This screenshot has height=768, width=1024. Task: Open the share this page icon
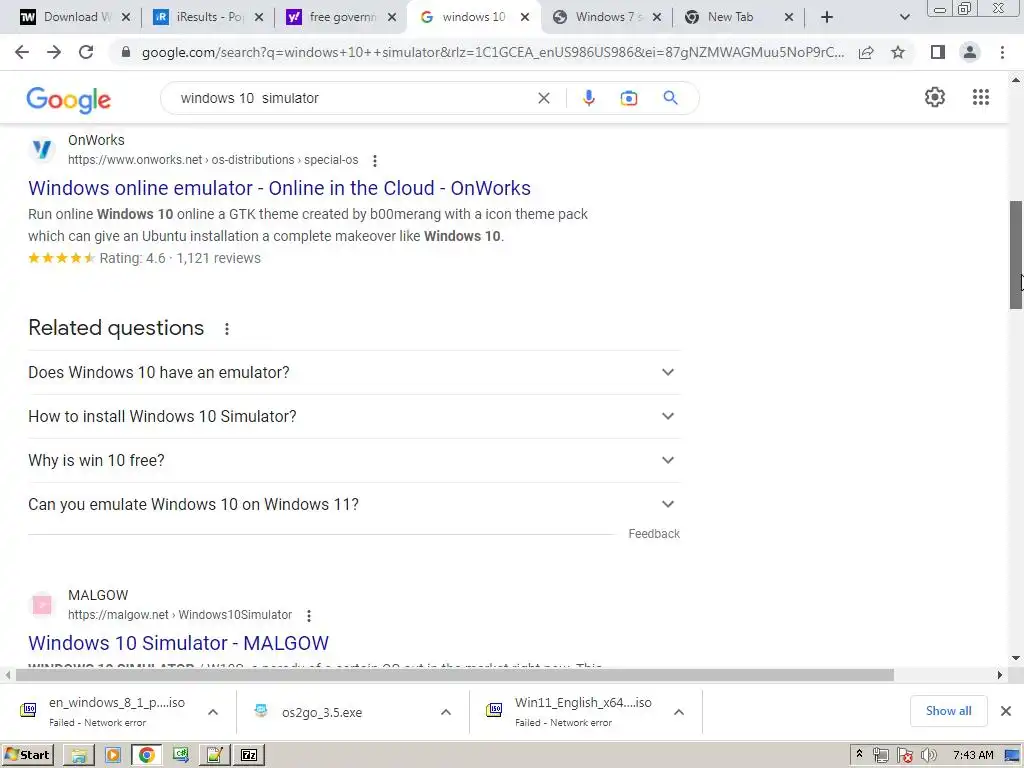(866, 52)
